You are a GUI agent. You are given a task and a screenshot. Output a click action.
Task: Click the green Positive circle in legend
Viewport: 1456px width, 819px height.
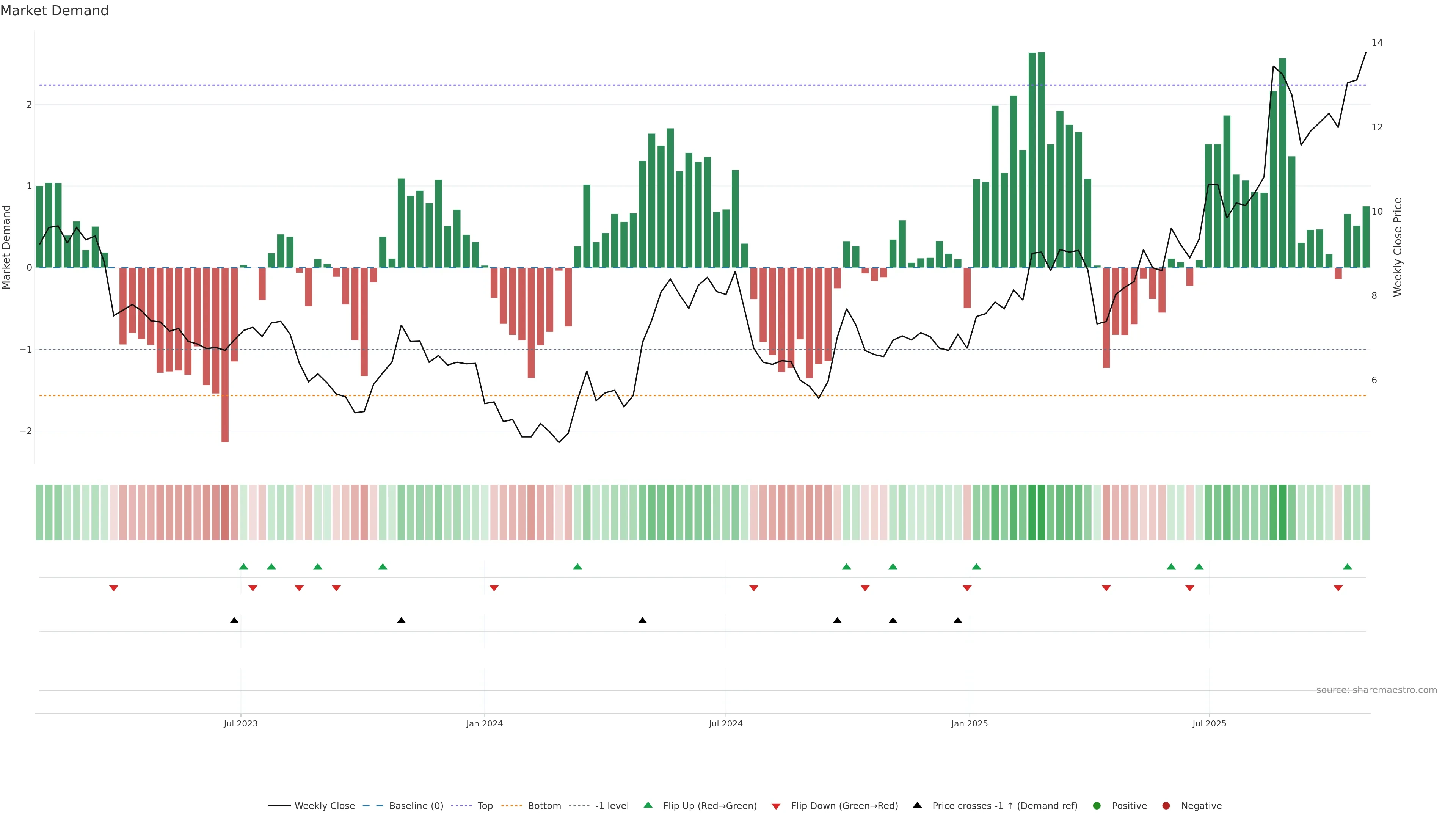pyautogui.click(x=1097, y=805)
